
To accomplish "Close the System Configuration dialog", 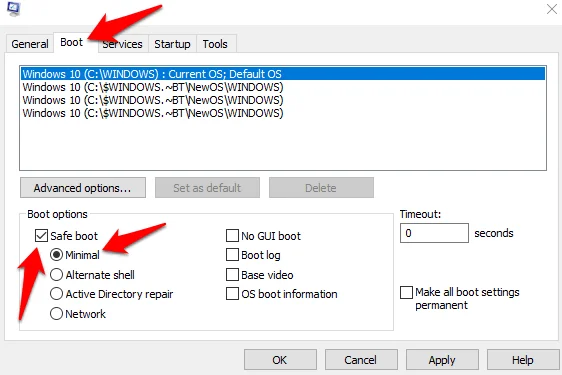I will 552,9.
